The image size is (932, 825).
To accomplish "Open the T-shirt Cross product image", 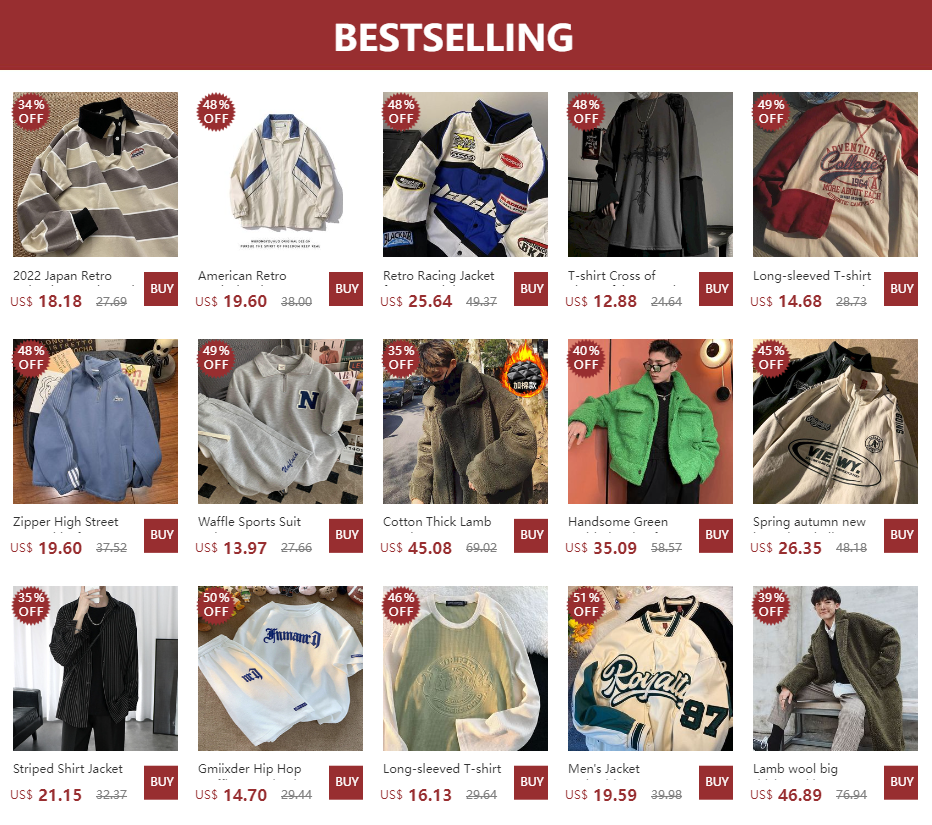I will 650,174.
